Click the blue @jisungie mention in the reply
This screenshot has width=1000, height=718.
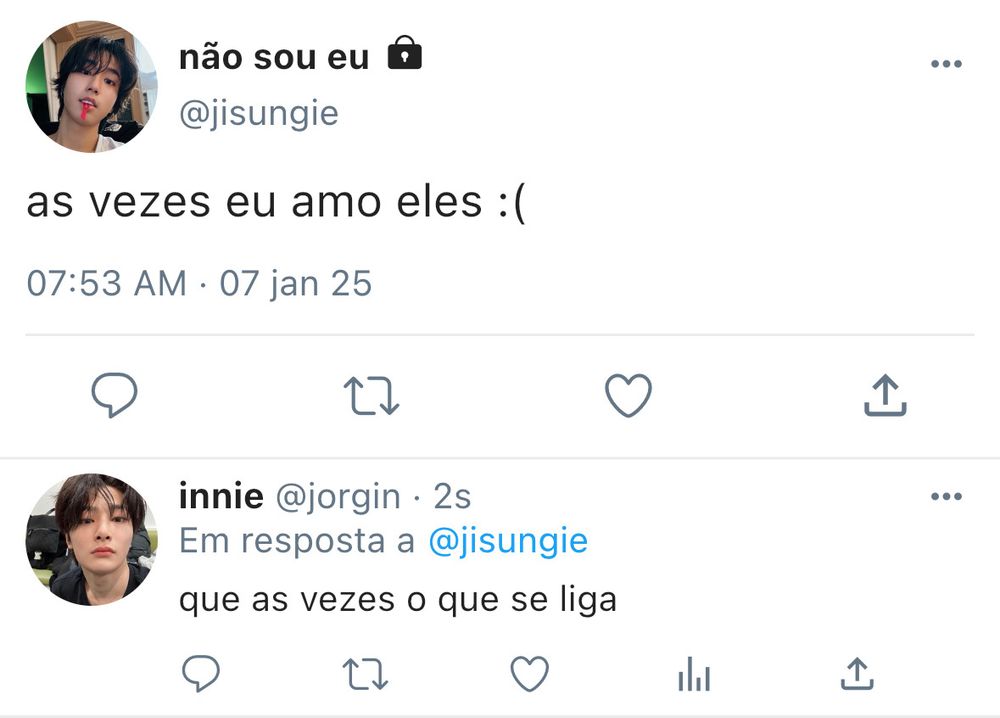pyautogui.click(x=508, y=541)
